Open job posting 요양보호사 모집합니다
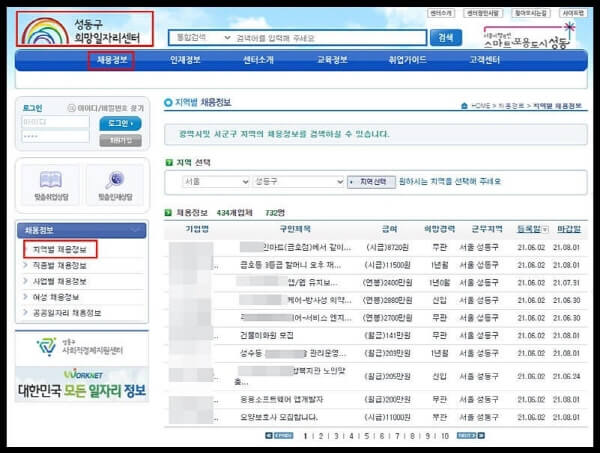The width and height of the screenshot is (600, 453). (x=279, y=417)
